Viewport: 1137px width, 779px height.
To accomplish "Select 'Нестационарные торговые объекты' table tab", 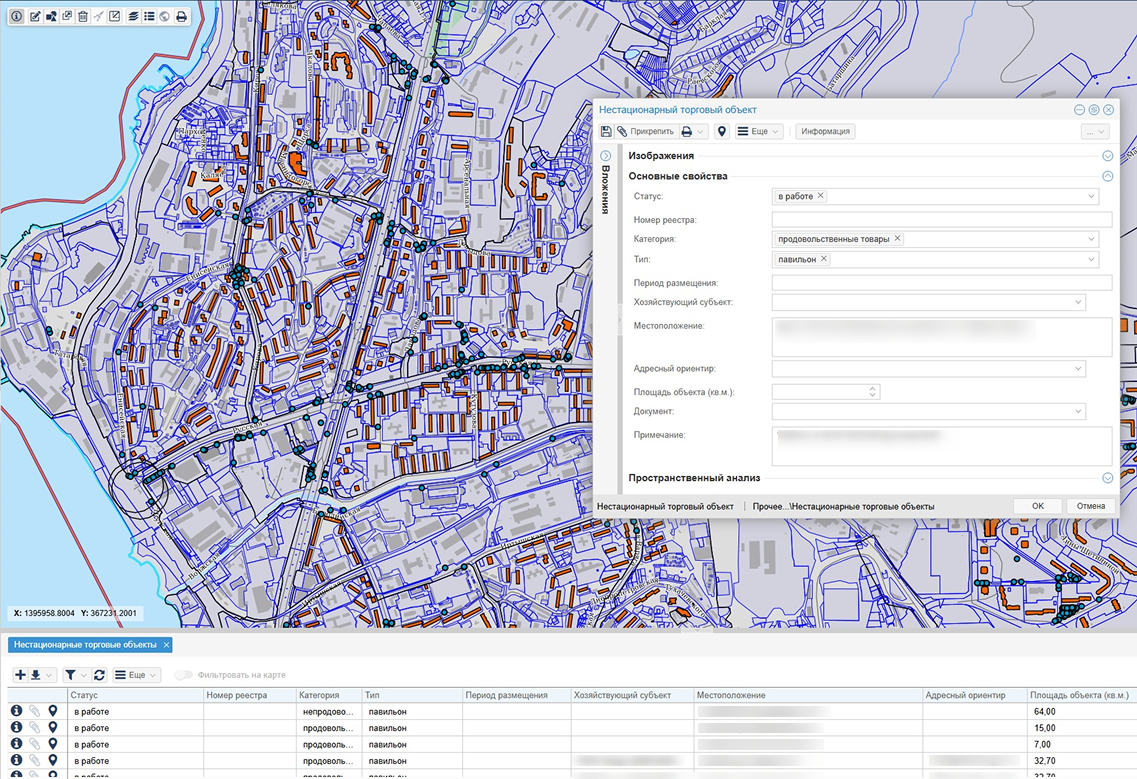I will click(84, 645).
